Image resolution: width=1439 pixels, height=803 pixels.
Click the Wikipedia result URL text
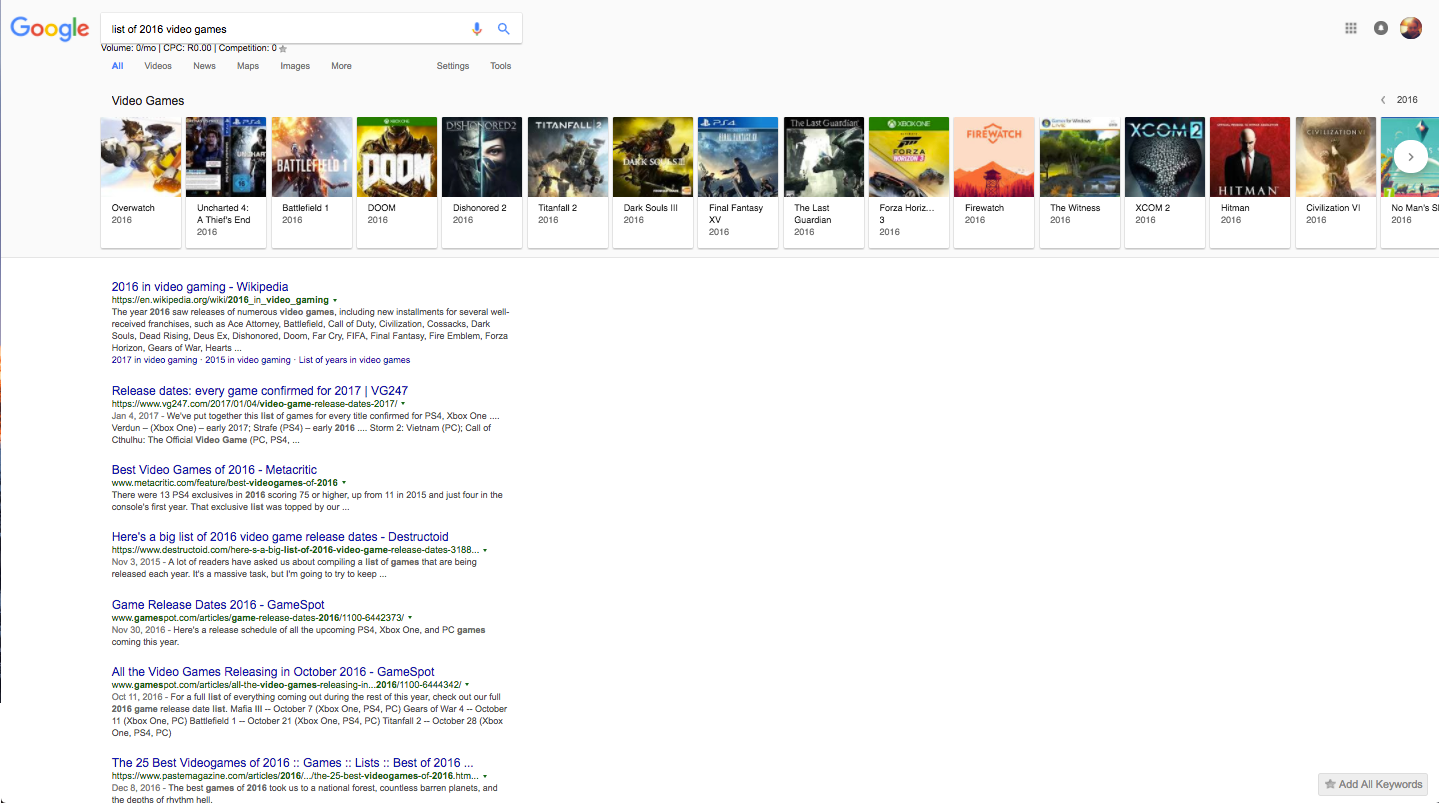pos(220,300)
